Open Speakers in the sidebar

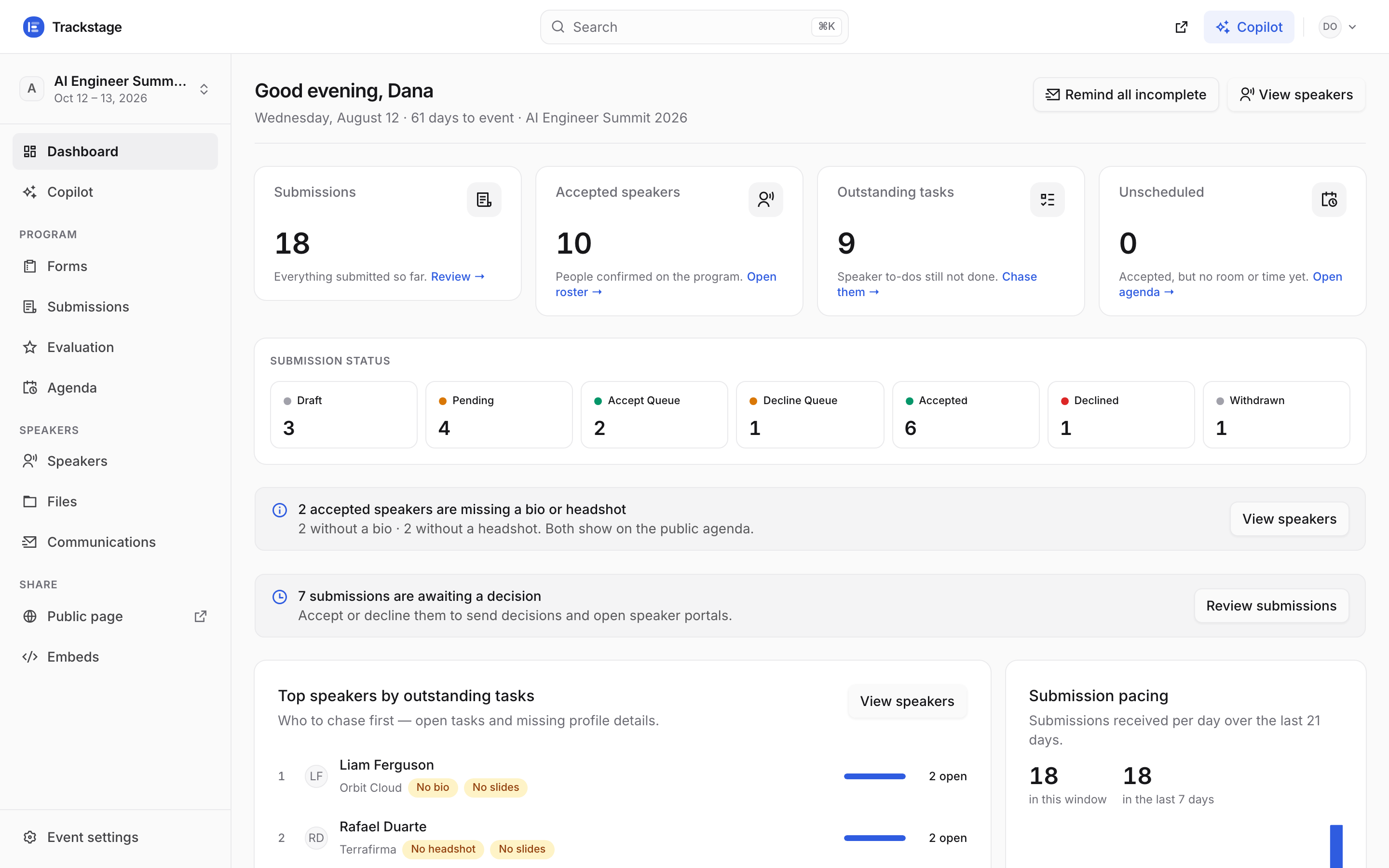point(115,461)
